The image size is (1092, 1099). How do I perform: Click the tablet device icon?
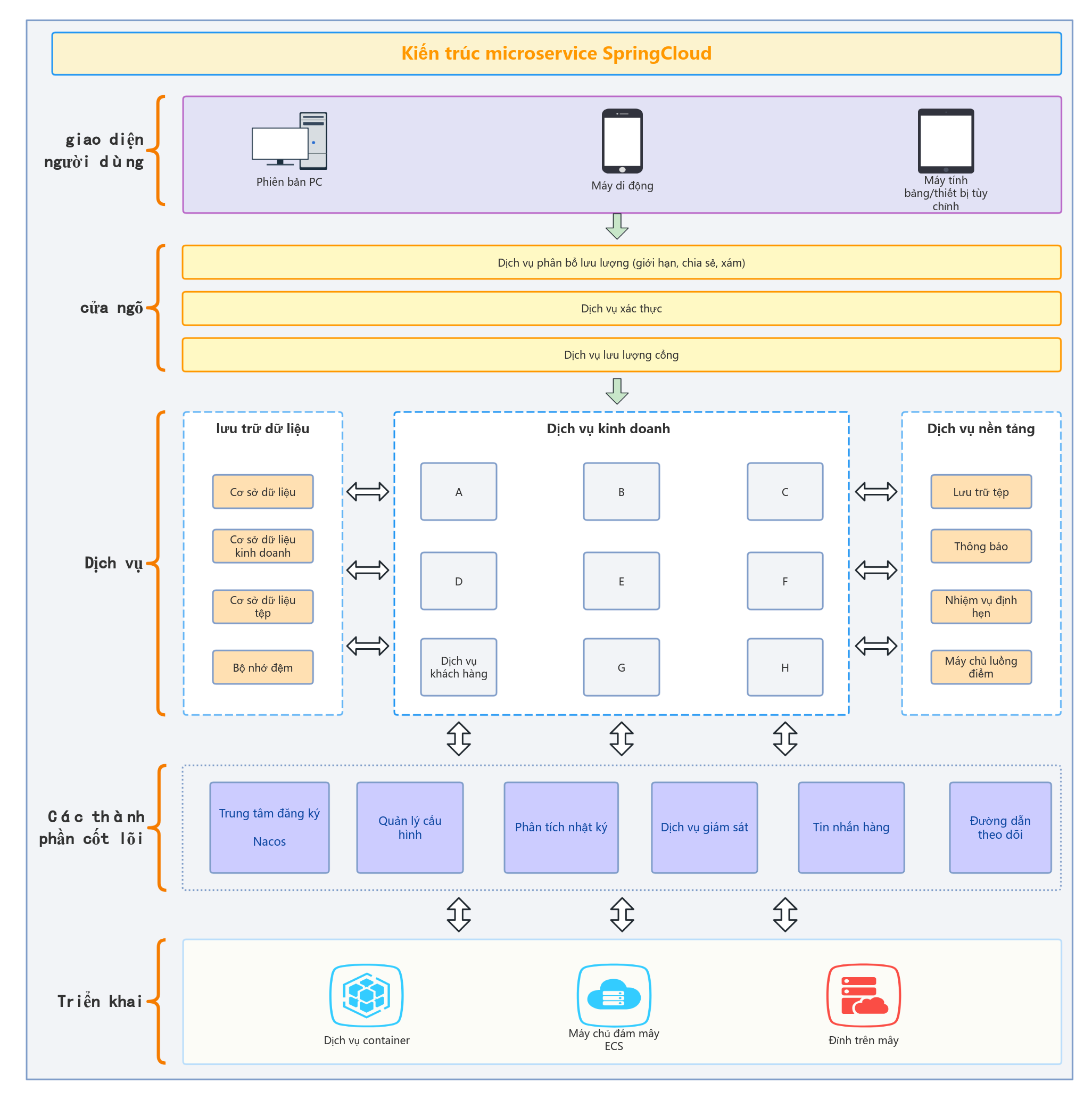(x=946, y=141)
